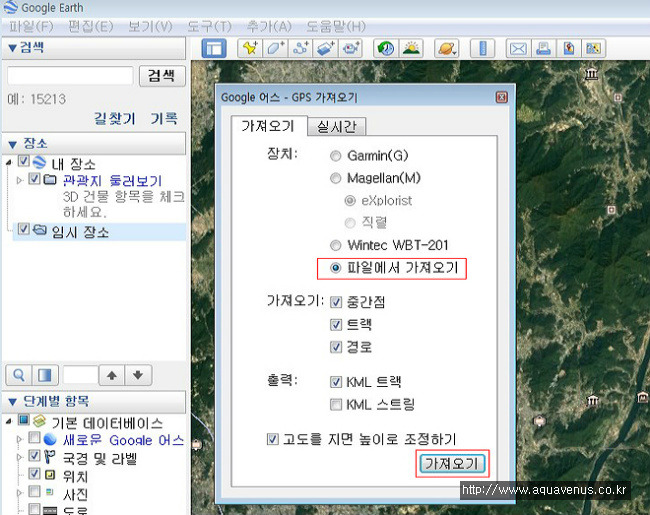Collapse the 내 장소 tree node
This screenshot has height=515, width=650.
point(9,163)
